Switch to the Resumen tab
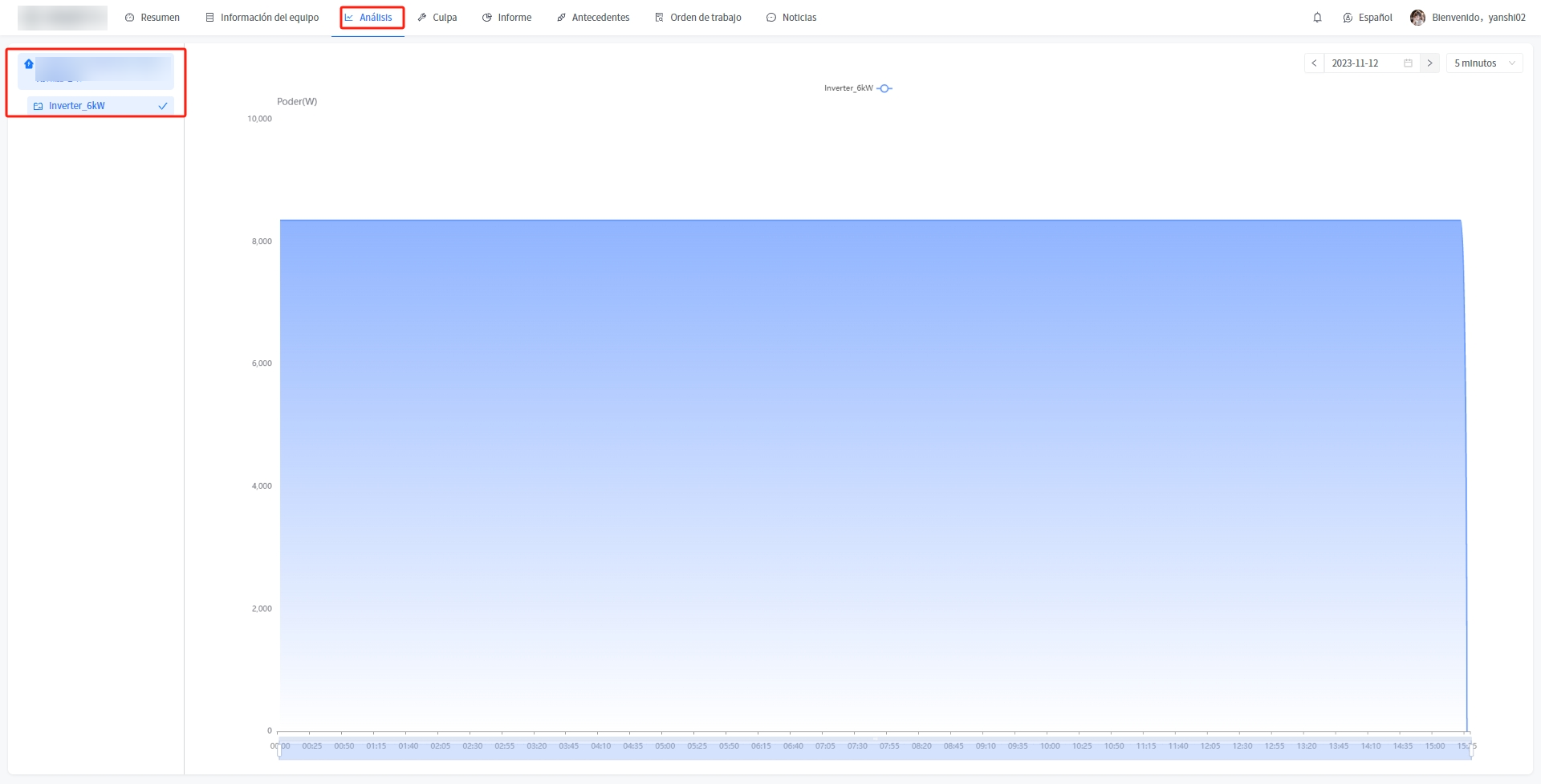This screenshot has width=1541, height=784. (x=152, y=18)
